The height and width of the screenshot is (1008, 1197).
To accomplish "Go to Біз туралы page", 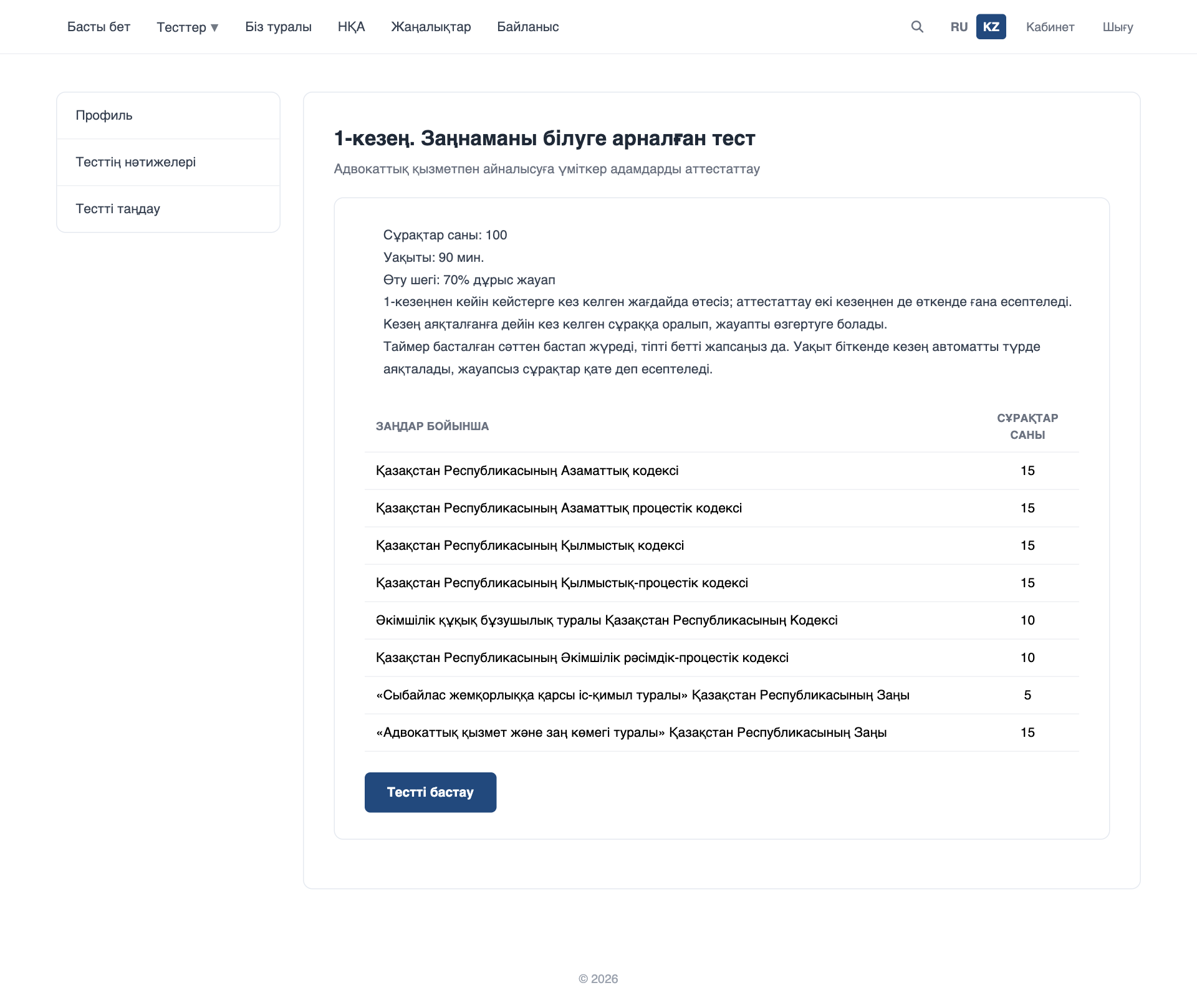I will (278, 27).
